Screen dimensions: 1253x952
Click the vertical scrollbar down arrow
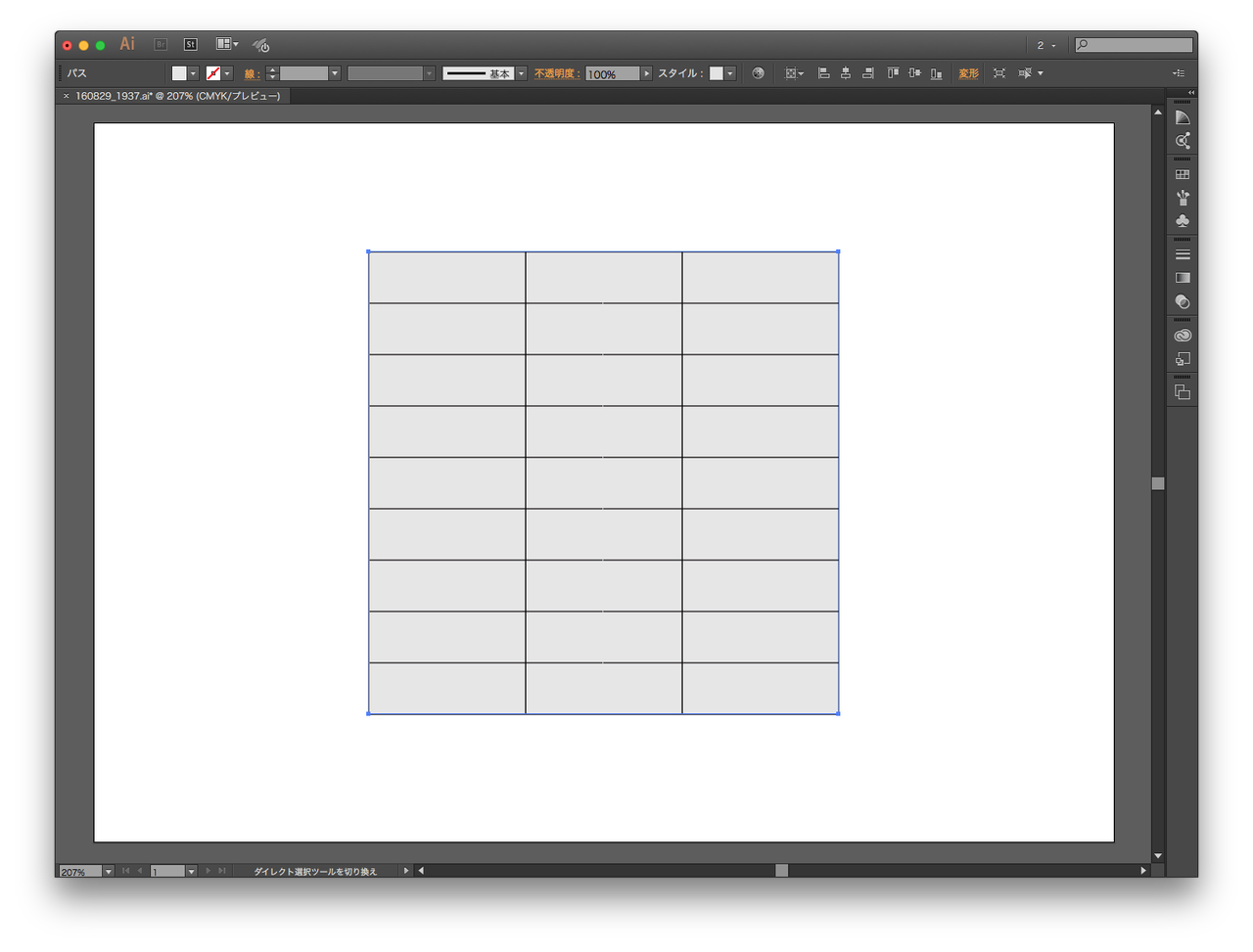(x=1158, y=856)
